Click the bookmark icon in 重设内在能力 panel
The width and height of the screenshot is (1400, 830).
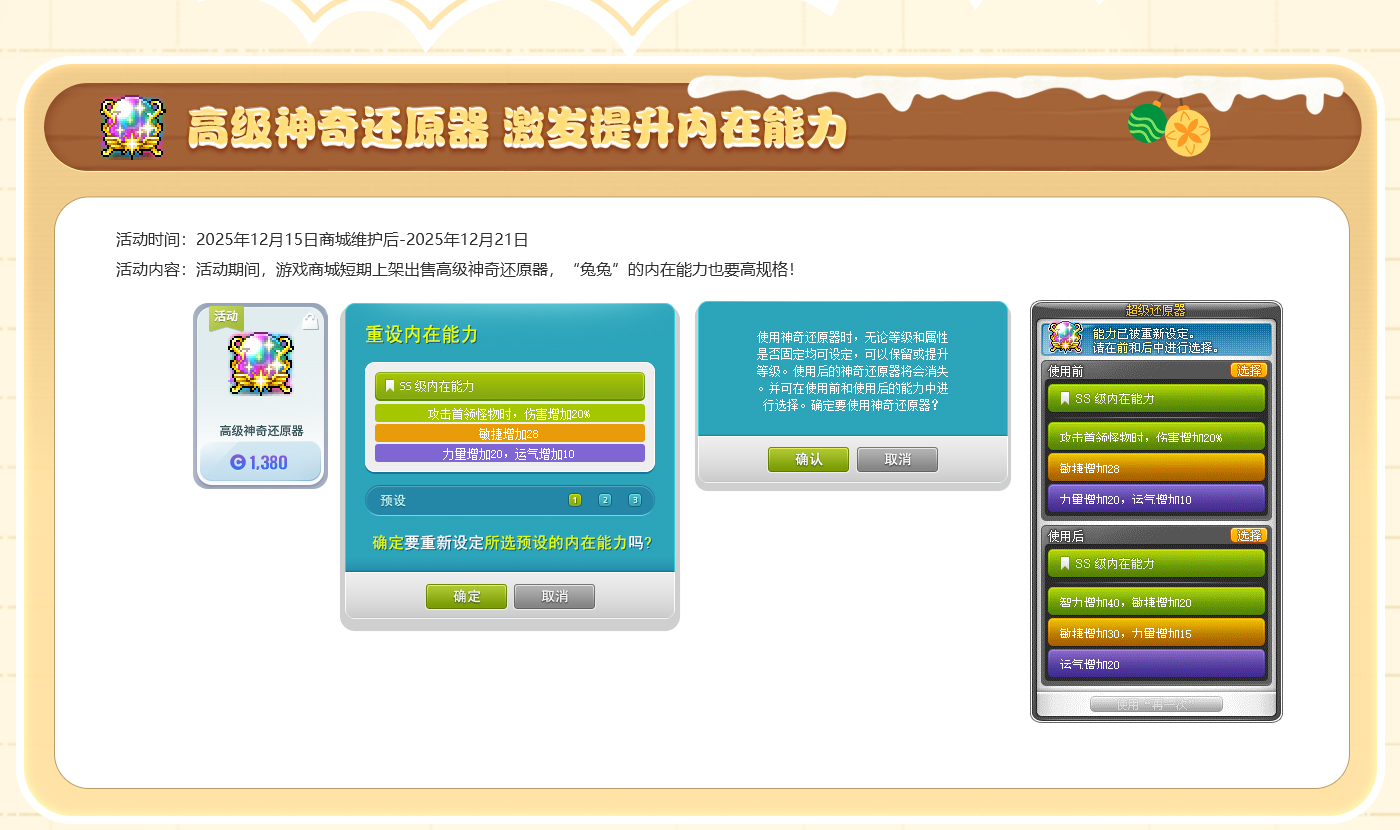coord(390,386)
